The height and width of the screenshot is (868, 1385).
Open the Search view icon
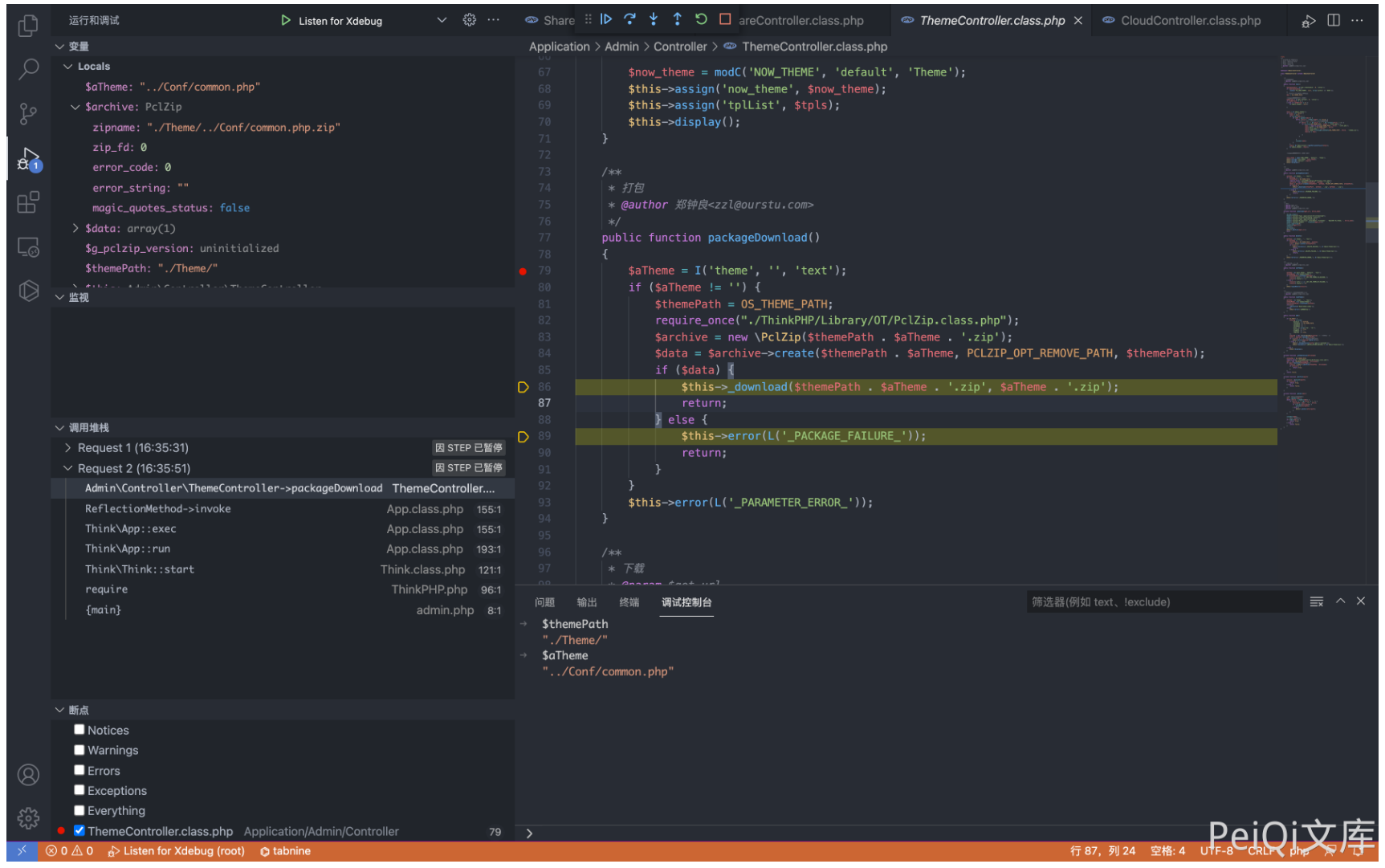point(28,70)
